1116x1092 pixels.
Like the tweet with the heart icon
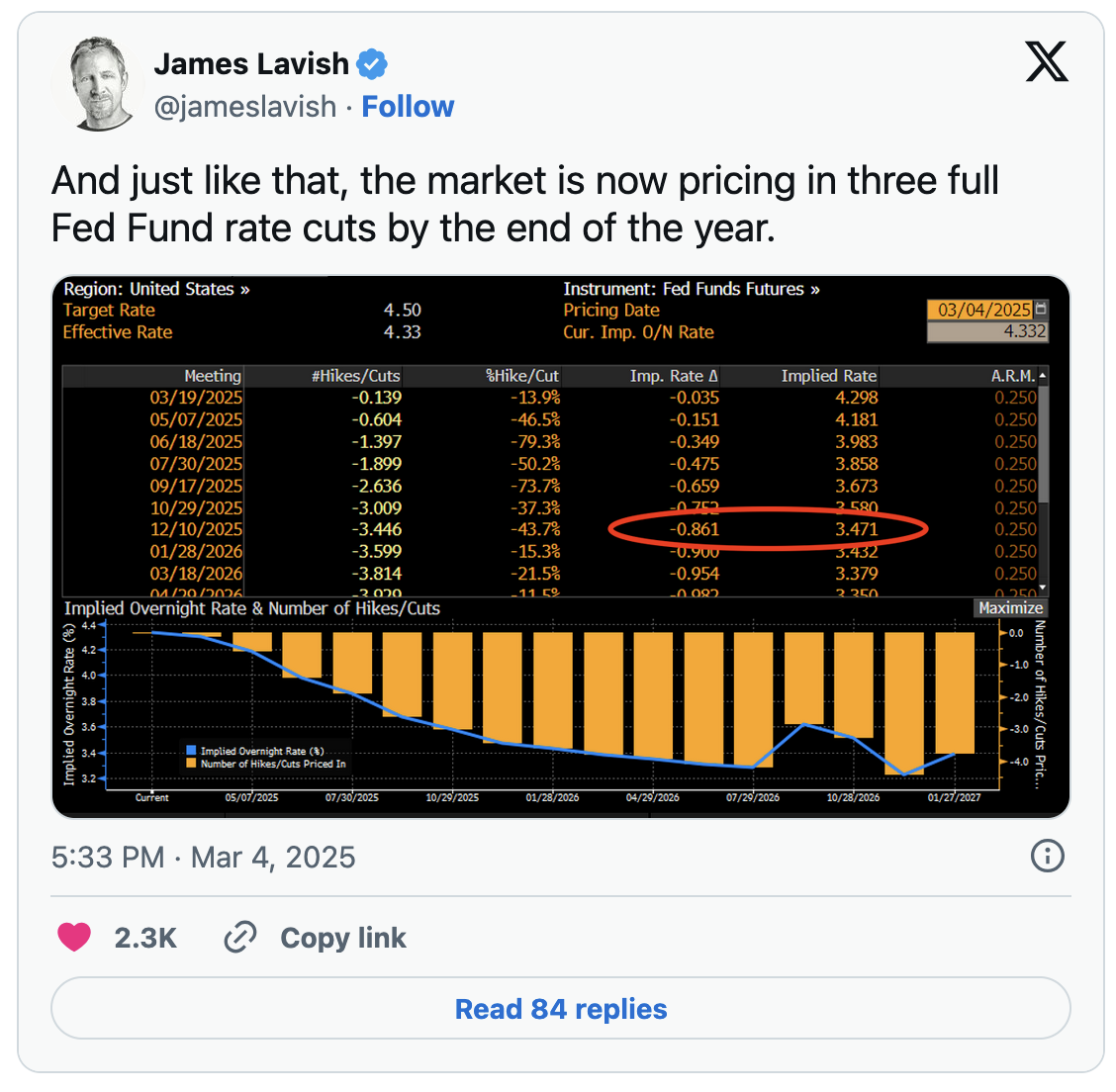click(x=74, y=937)
